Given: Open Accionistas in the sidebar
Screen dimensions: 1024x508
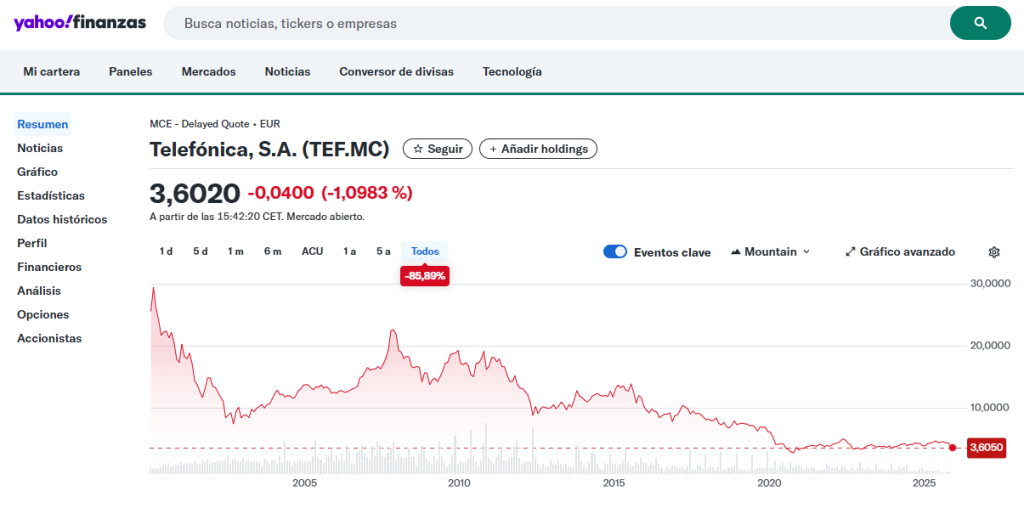Looking at the screenshot, I should 49,338.
